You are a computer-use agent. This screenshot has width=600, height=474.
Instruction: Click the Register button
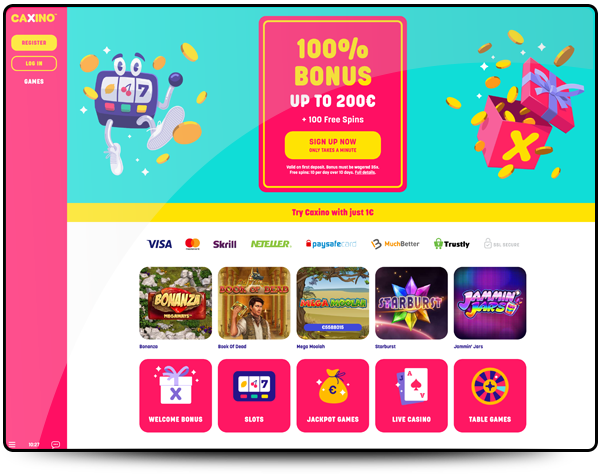[x=34, y=43]
